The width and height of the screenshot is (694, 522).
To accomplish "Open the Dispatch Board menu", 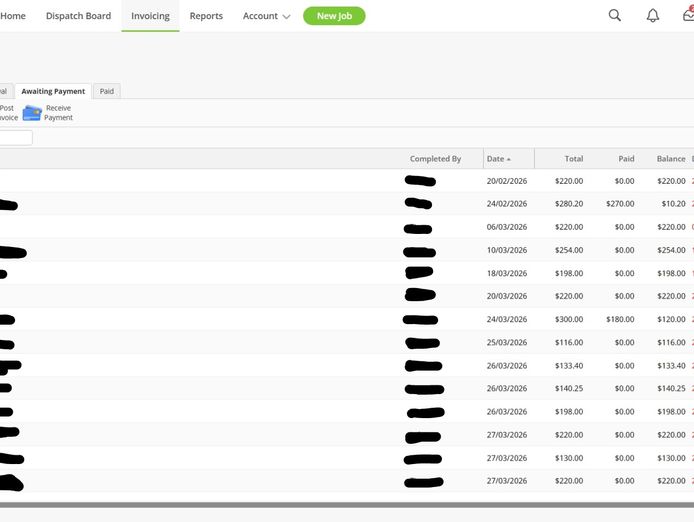I will [x=78, y=16].
